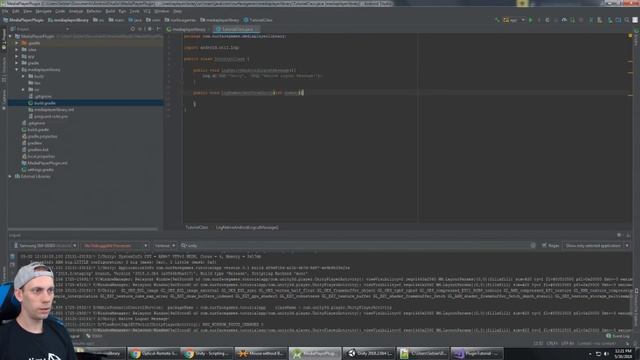Select proguard-rules.pro file
The image size is (640, 360).
click(48, 116)
